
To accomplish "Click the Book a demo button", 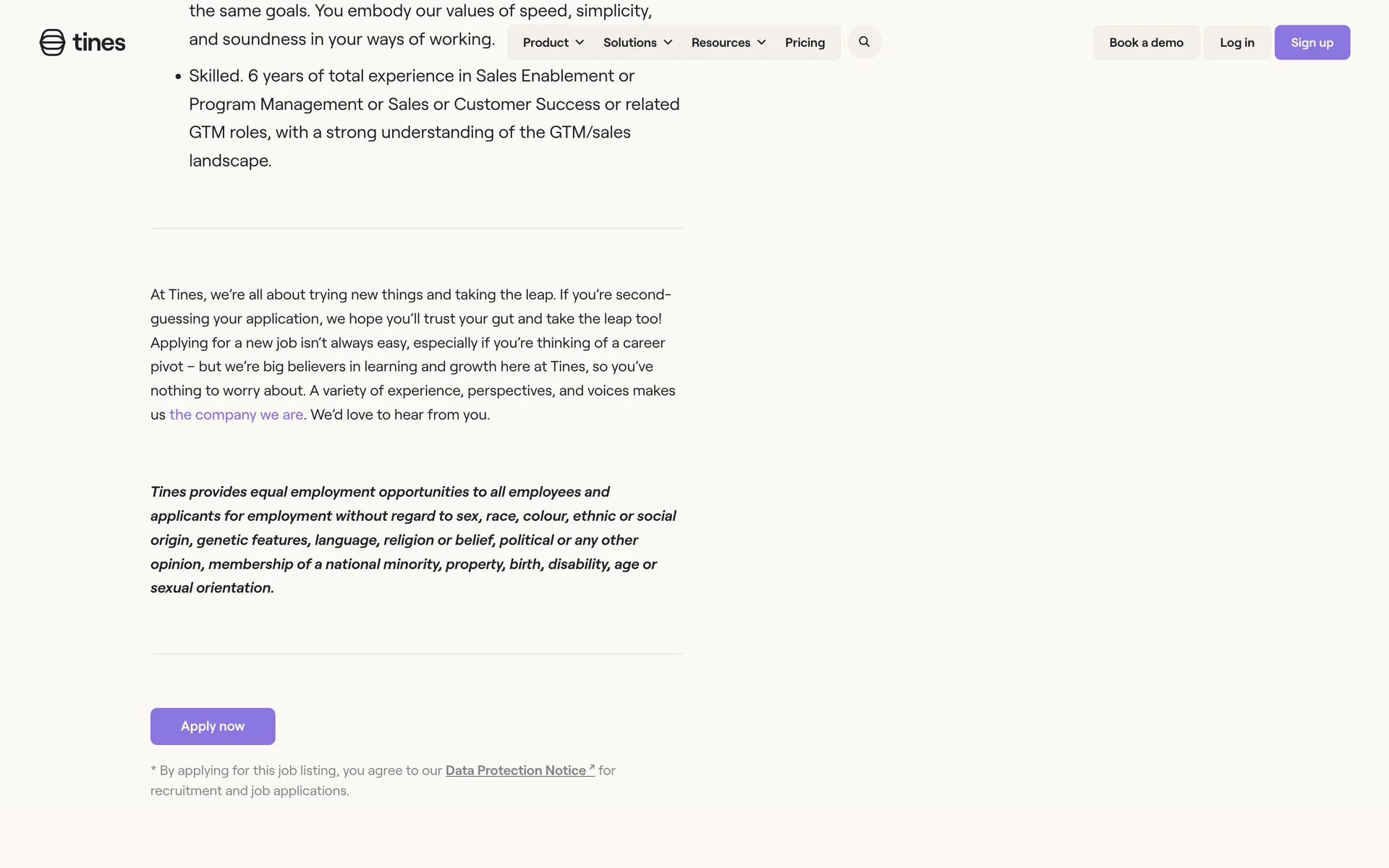I will point(1146,43).
